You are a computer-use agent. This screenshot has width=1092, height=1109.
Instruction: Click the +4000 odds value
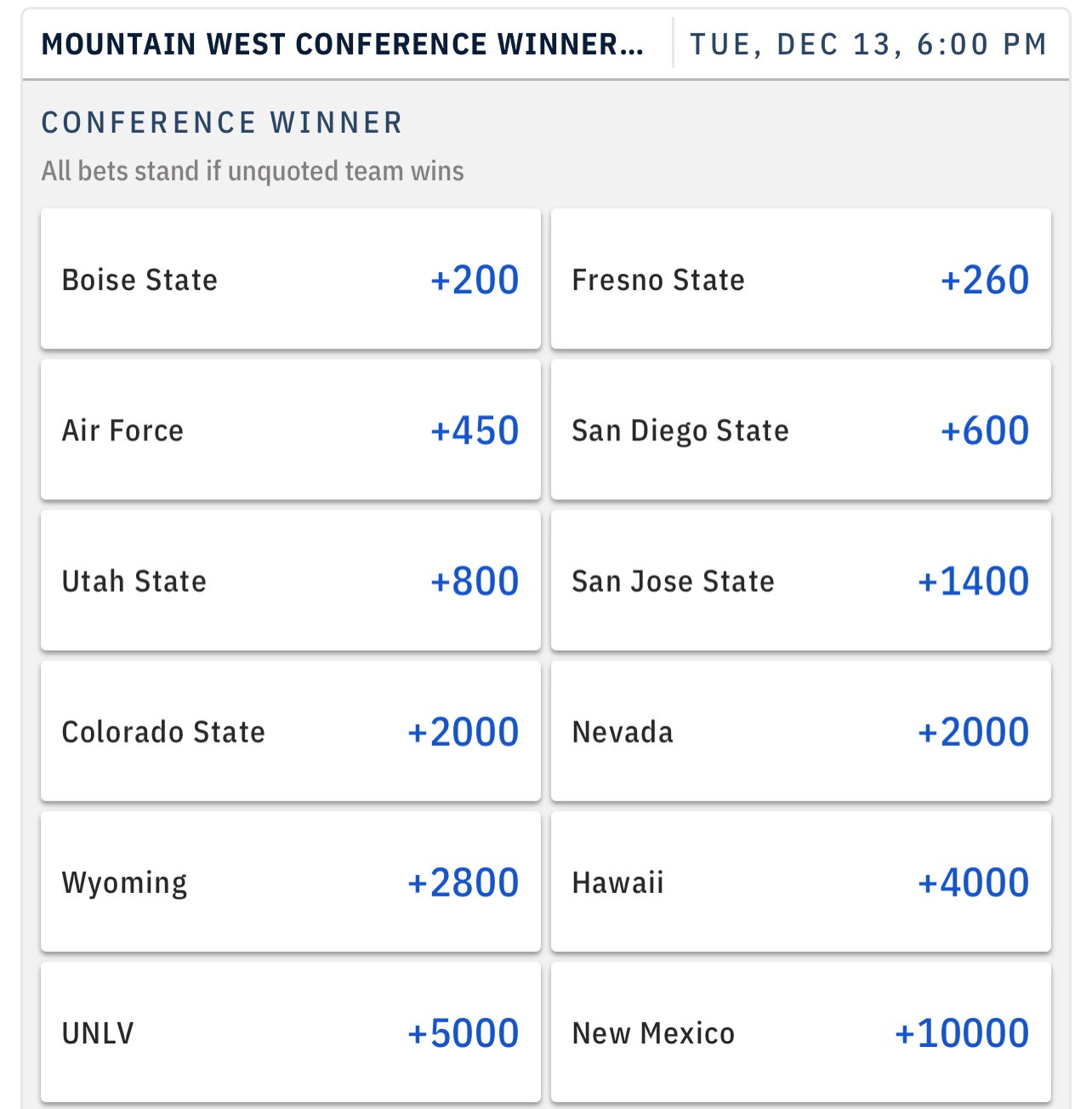coord(973,883)
